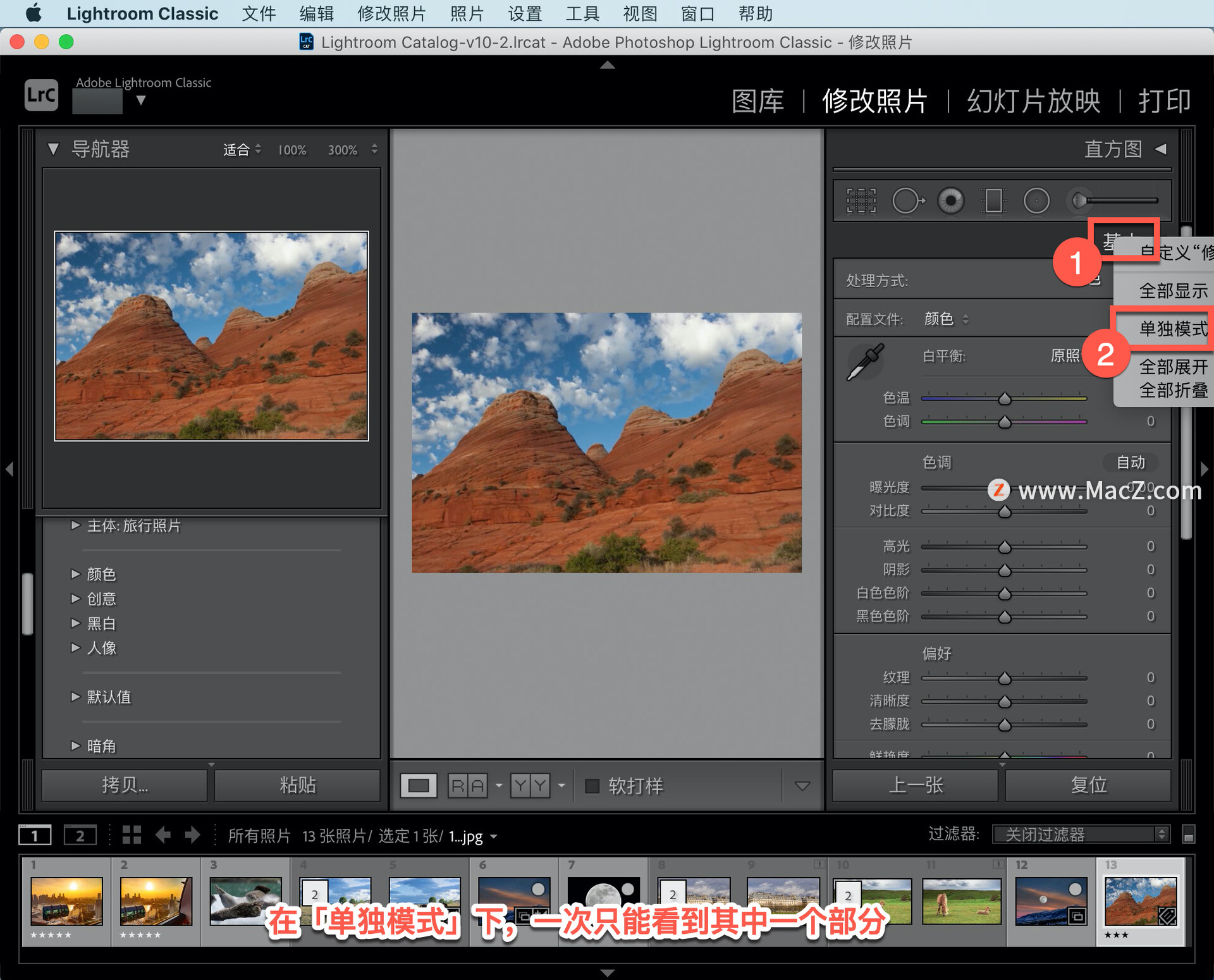The image size is (1214, 980).
Task: Activate the Red Eye Correction tool
Action: [950, 201]
